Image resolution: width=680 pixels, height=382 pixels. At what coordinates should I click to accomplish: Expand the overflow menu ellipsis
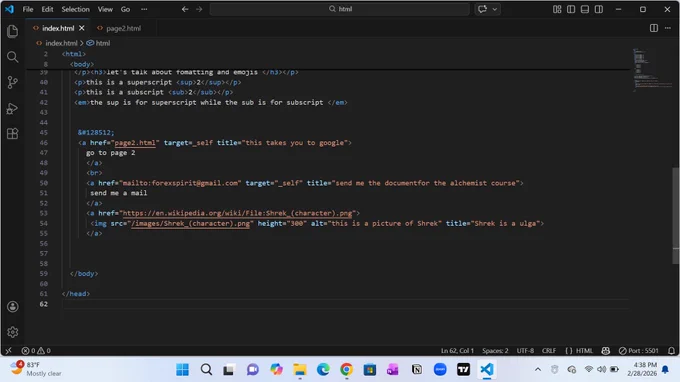(144, 9)
